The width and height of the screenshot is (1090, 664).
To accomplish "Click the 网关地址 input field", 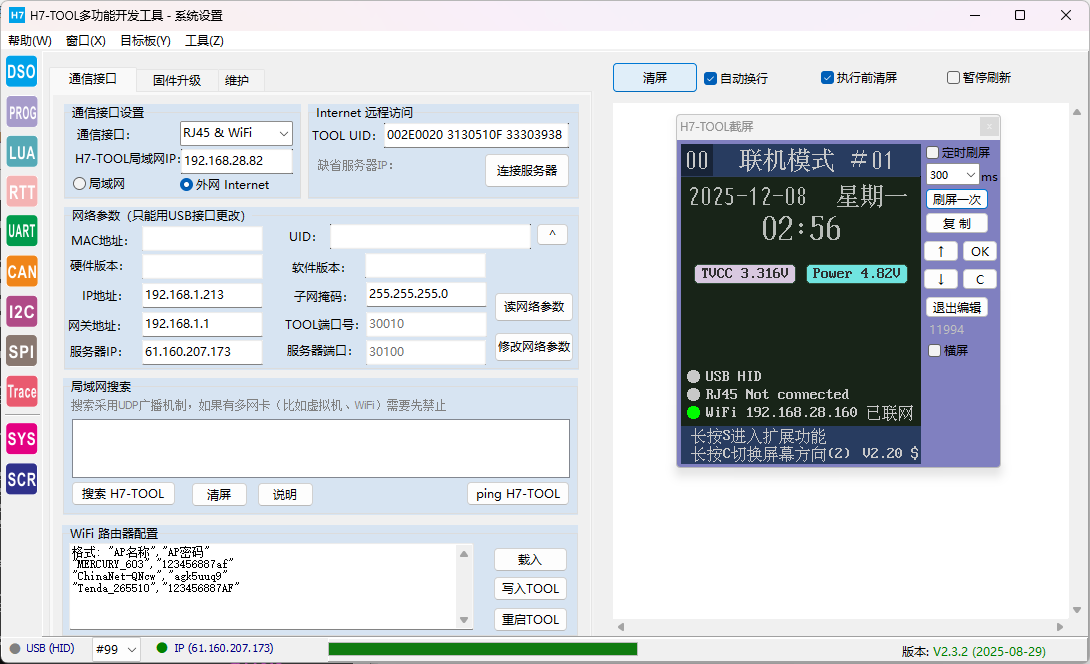I will coord(201,325).
